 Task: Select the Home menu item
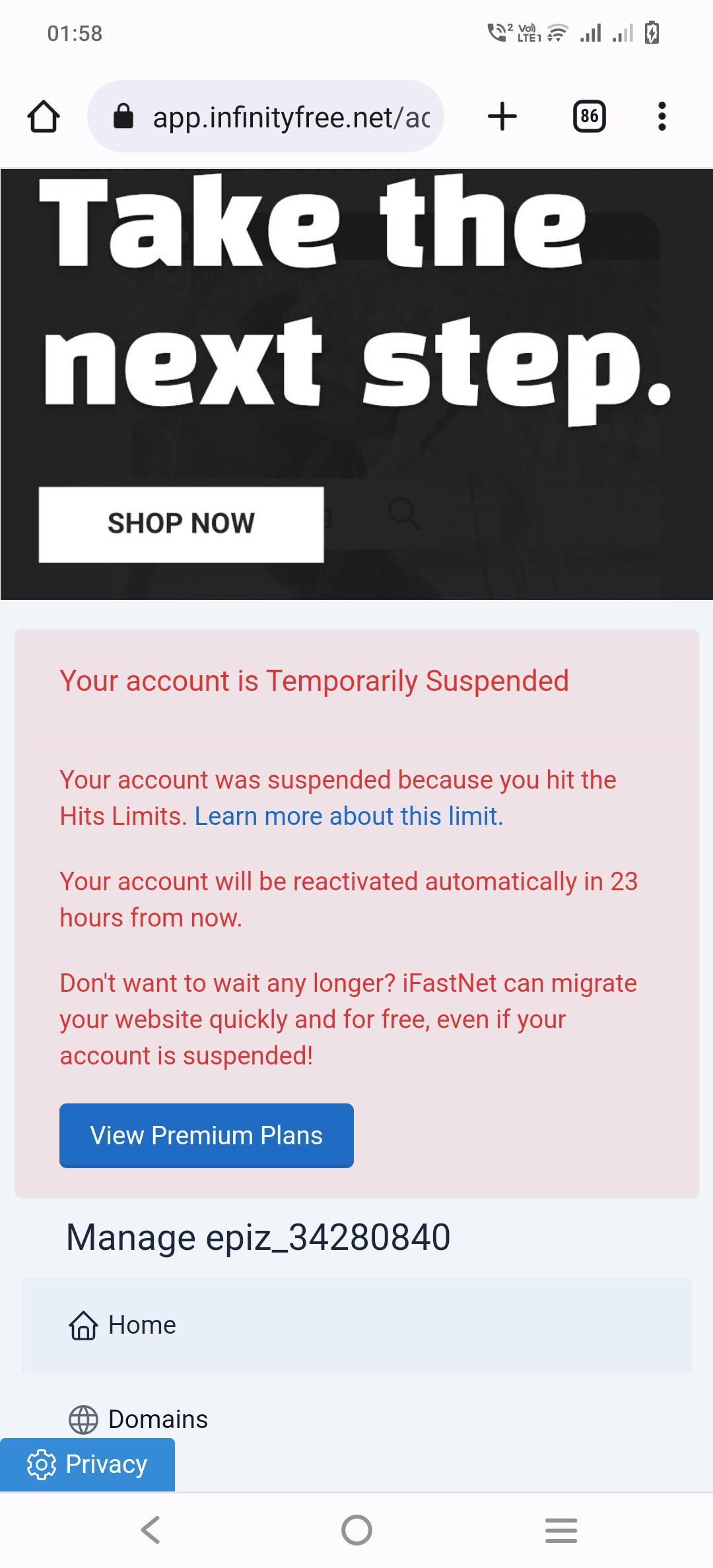(143, 1324)
